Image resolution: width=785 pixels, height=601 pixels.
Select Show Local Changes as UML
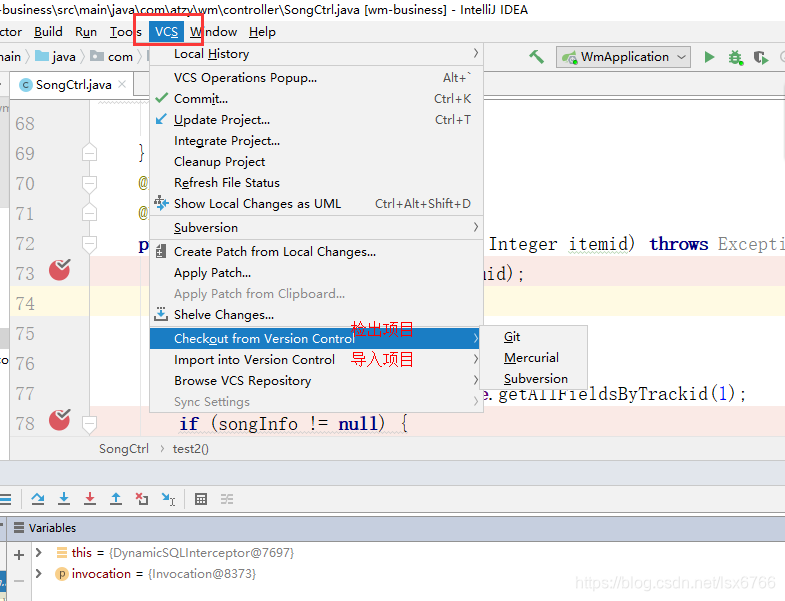(x=316, y=204)
